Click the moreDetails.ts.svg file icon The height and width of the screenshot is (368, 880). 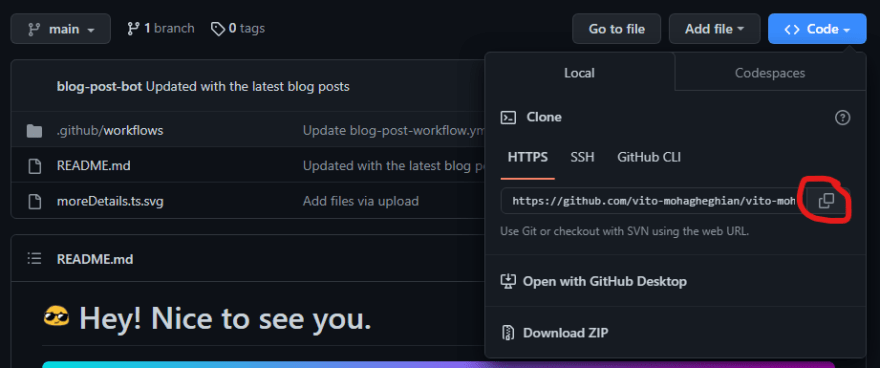pos(34,201)
